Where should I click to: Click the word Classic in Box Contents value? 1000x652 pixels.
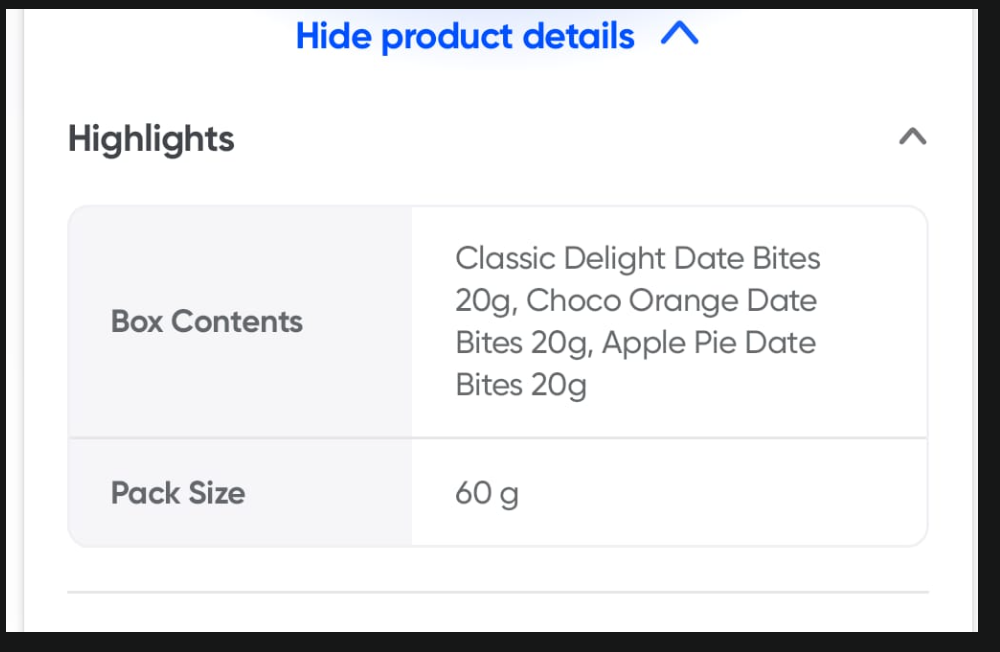tap(505, 258)
